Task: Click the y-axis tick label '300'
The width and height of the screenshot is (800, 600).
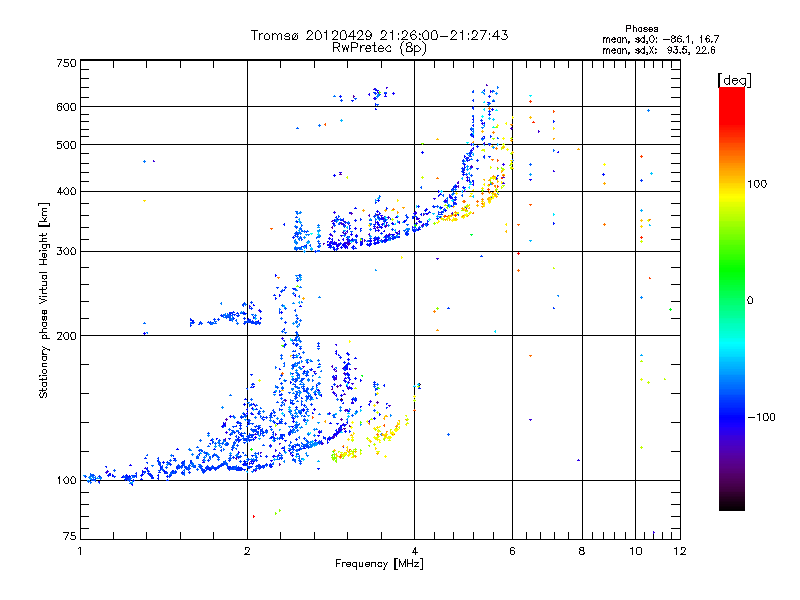Action: (x=66, y=252)
